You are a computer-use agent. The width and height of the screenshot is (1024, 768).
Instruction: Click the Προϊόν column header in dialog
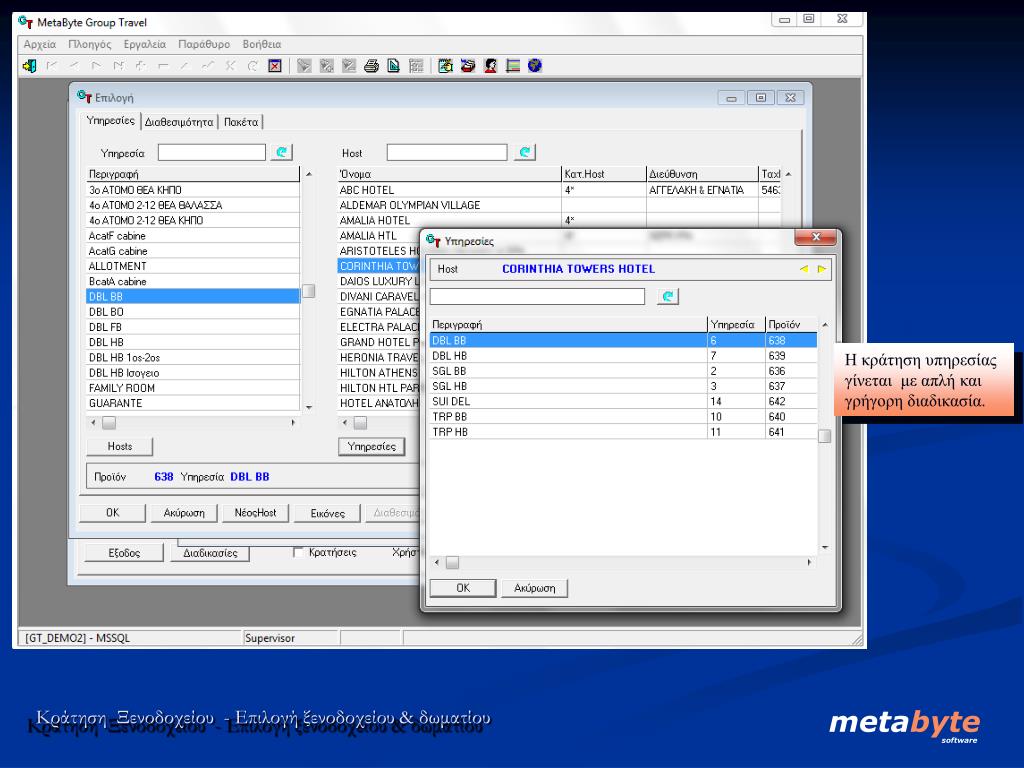pyautogui.click(x=791, y=325)
